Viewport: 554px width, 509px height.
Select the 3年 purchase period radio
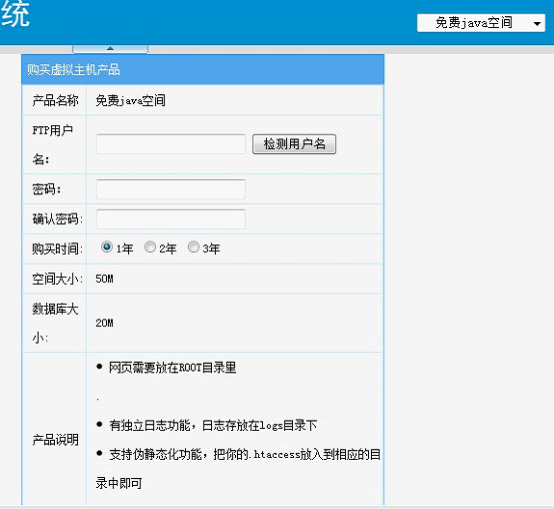(x=193, y=247)
